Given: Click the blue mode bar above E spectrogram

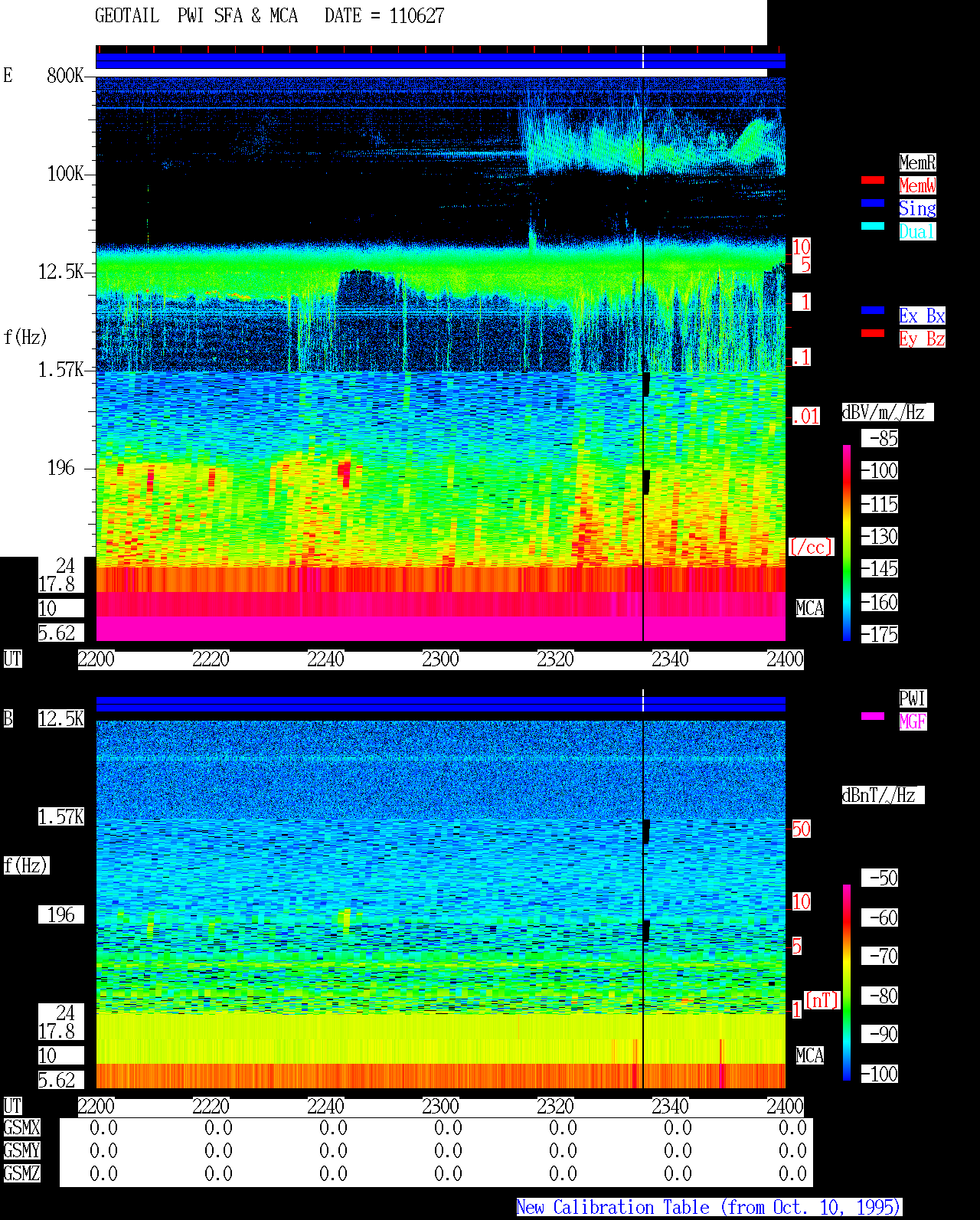Looking at the screenshot, I should [440, 61].
